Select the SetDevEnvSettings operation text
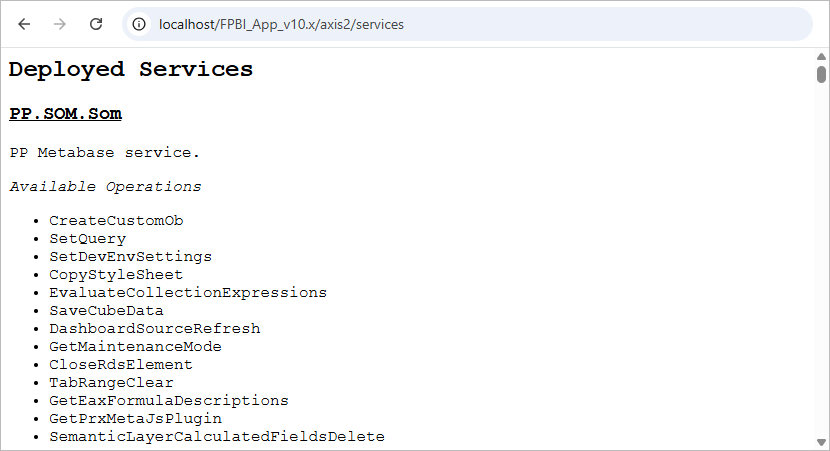This screenshot has width=830, height=451. tap(130, 257)
